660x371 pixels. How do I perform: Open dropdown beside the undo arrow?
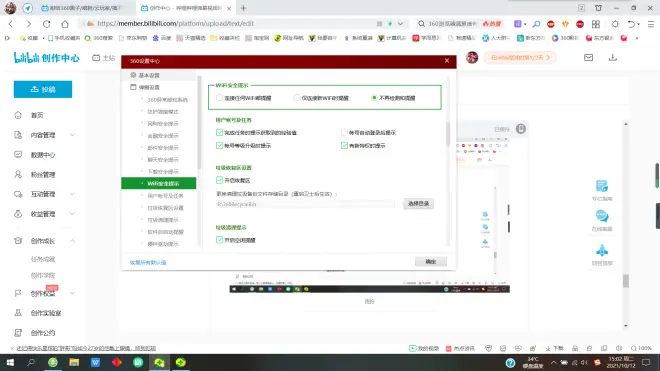coord(639,24)
